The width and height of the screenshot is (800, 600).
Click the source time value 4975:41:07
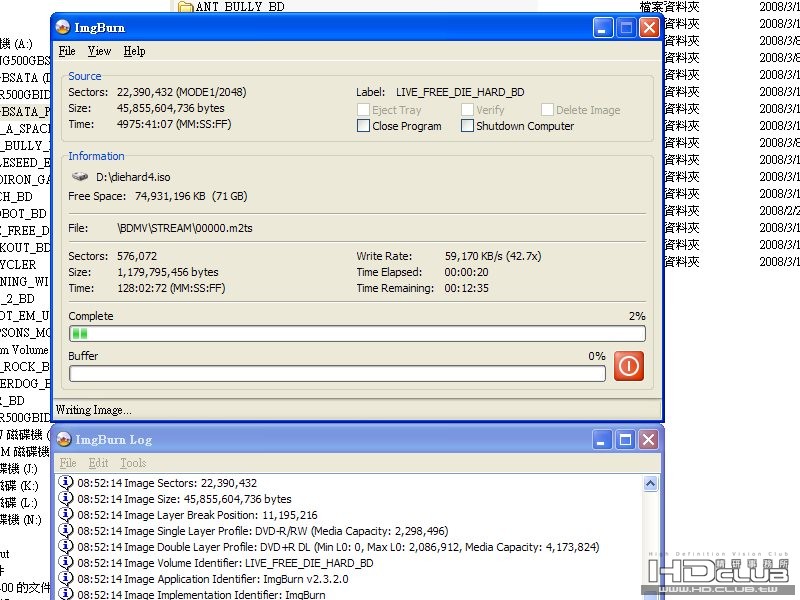145,124
